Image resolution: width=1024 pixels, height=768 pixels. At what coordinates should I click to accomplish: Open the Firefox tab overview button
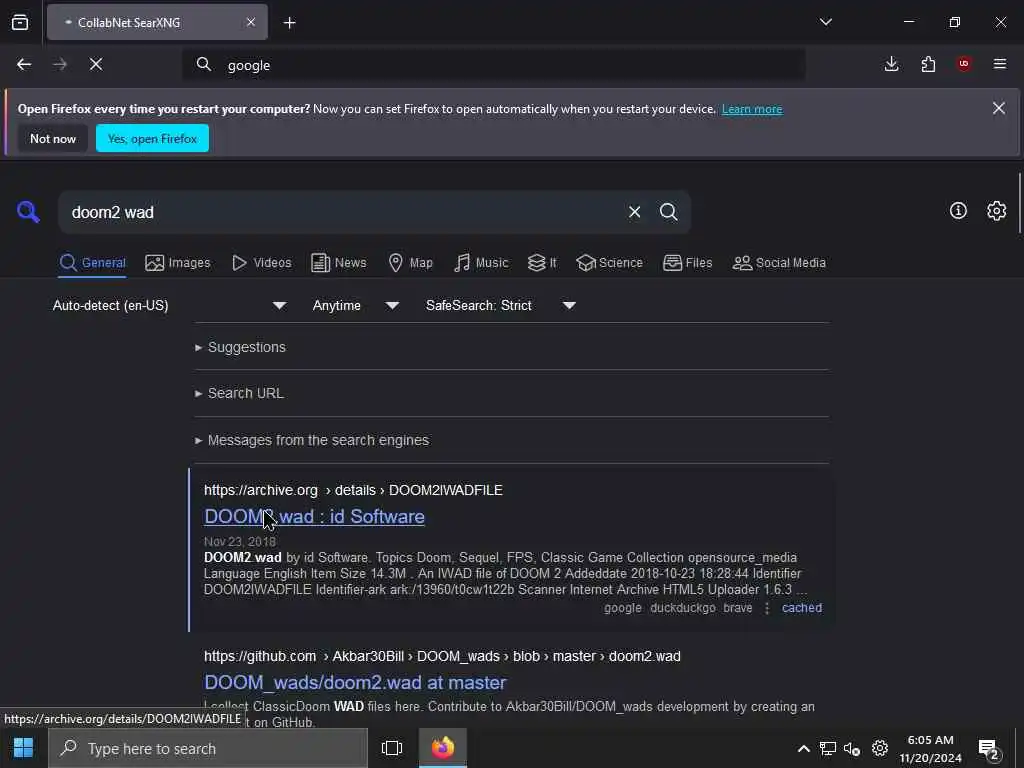[x=20, y=22]
